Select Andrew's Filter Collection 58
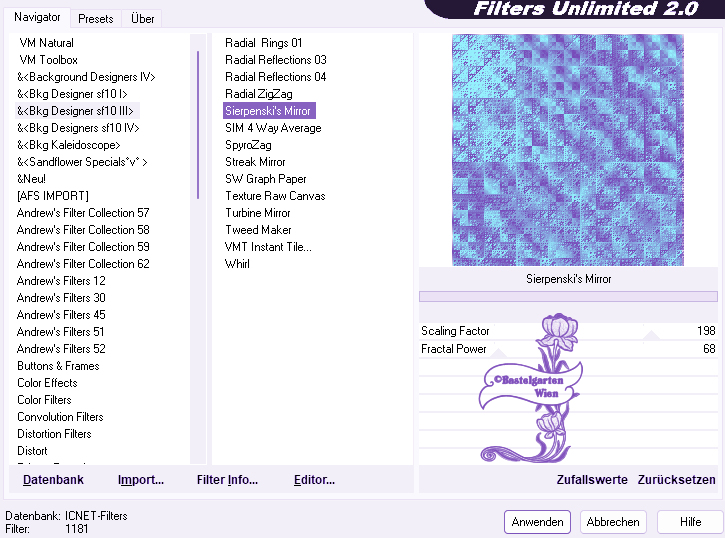This screenshot has height=538, width=725. (83, 230)
